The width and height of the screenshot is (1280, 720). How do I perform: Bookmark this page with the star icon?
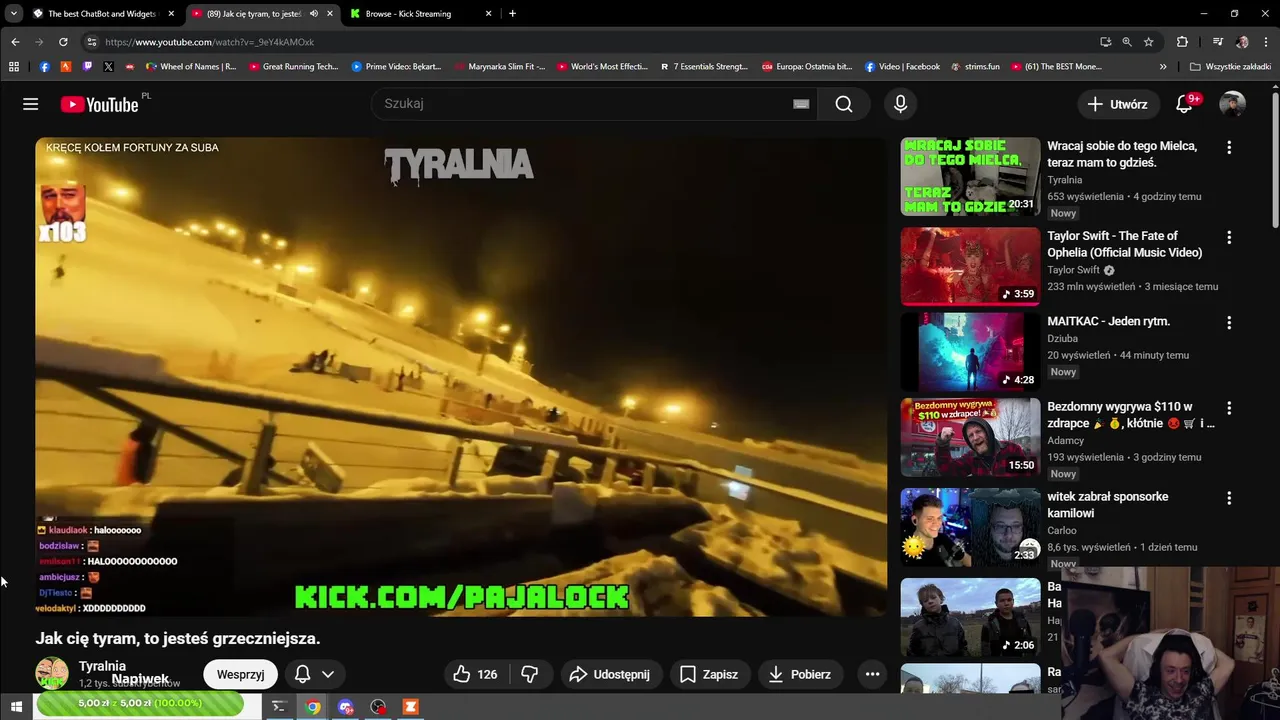pyautogui.click(x=1149, y=42)
